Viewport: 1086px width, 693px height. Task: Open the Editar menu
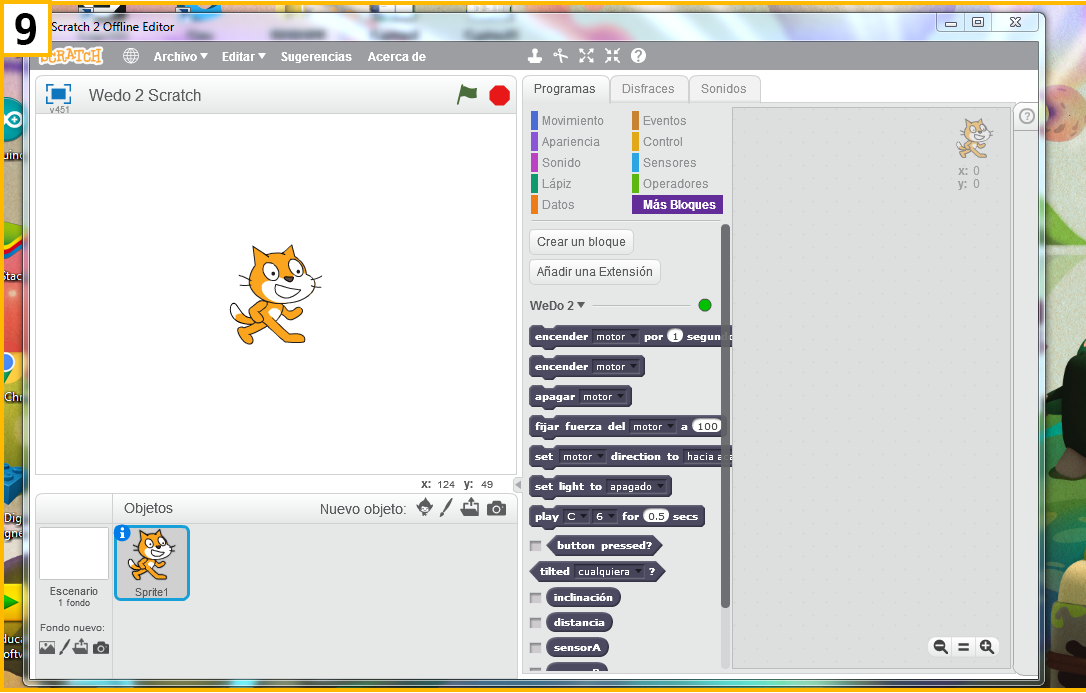(x=243, y=57)
